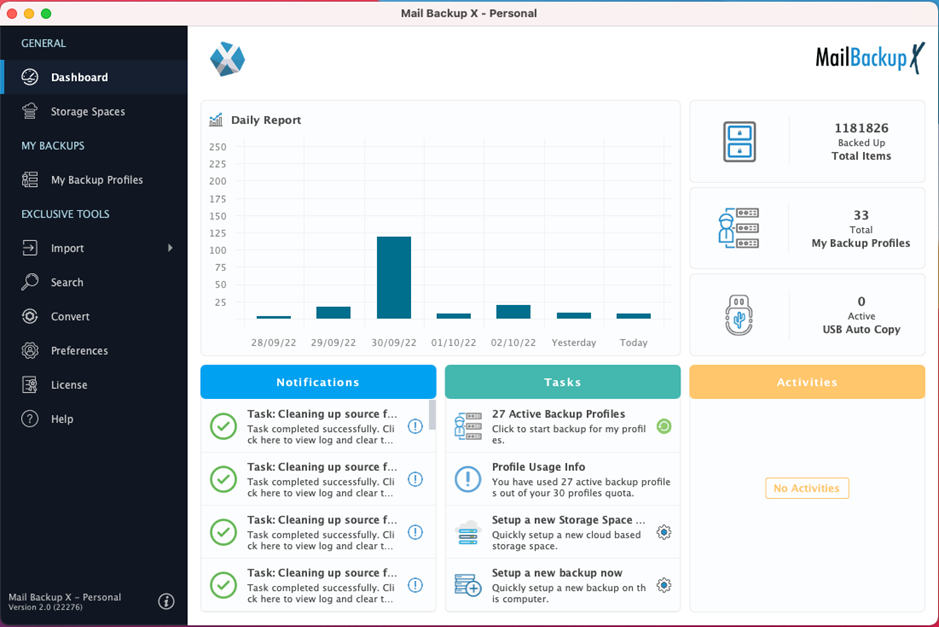Open Dashboard from the sidebar
This screenshot has width=939, height=627.
click(94, 77)
